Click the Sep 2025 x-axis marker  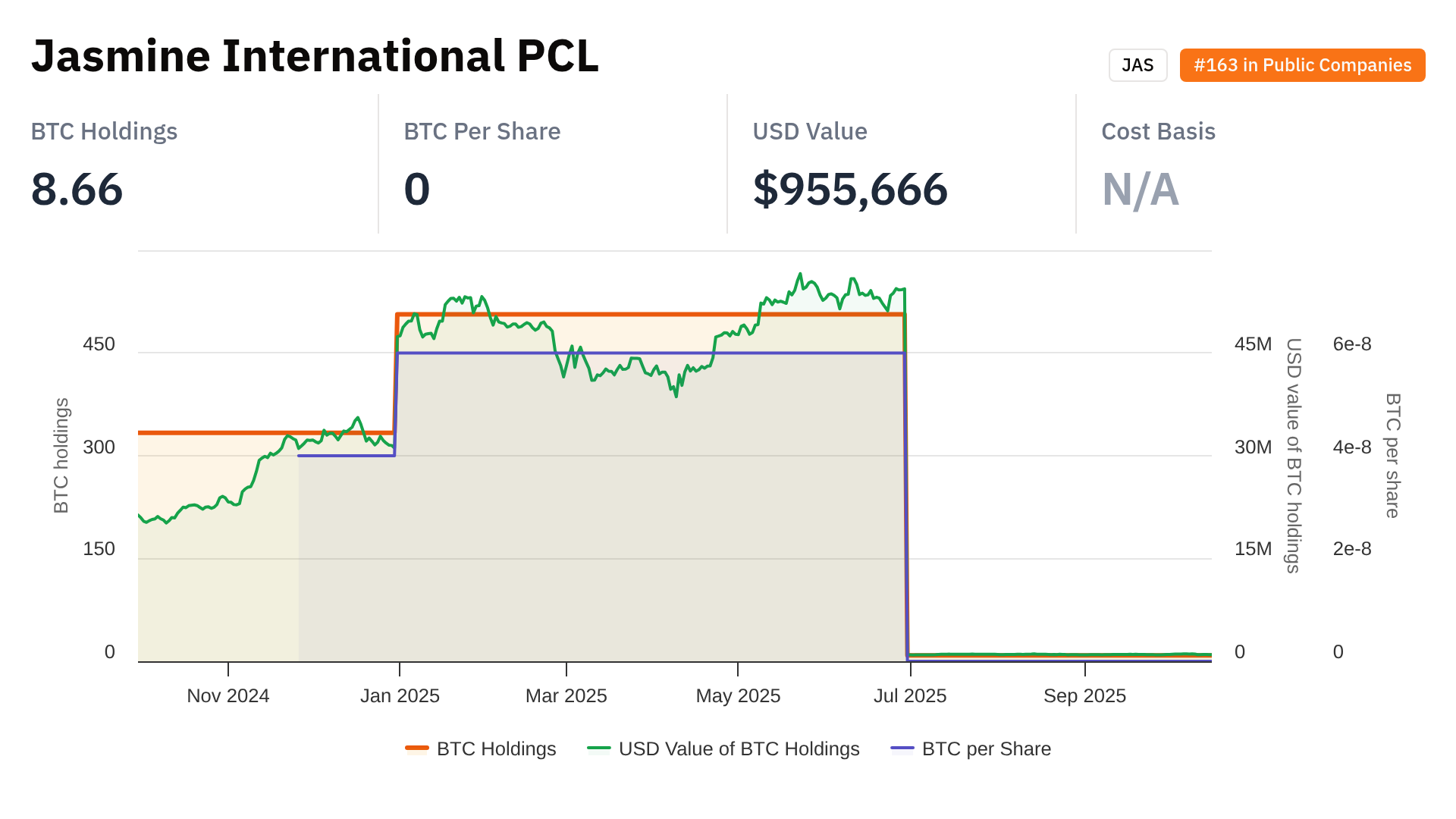[x=1084, y=696]
